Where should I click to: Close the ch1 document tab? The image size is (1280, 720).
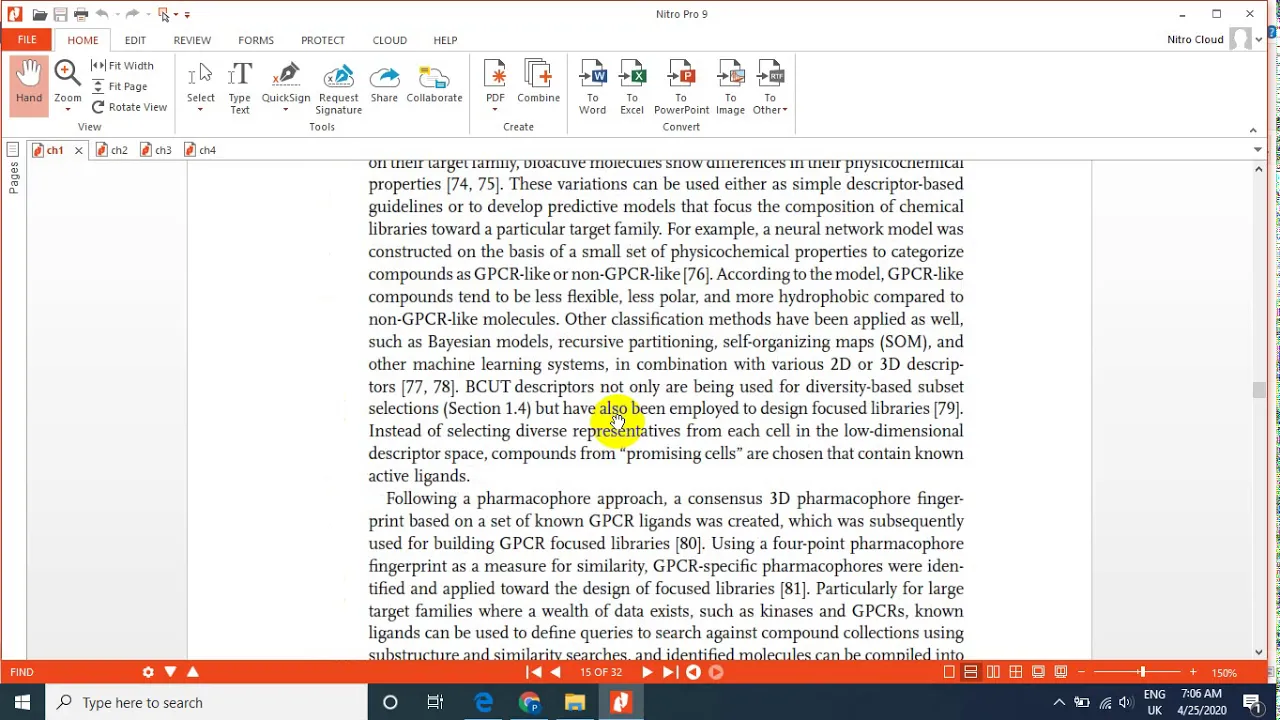[x=78, y=151]
